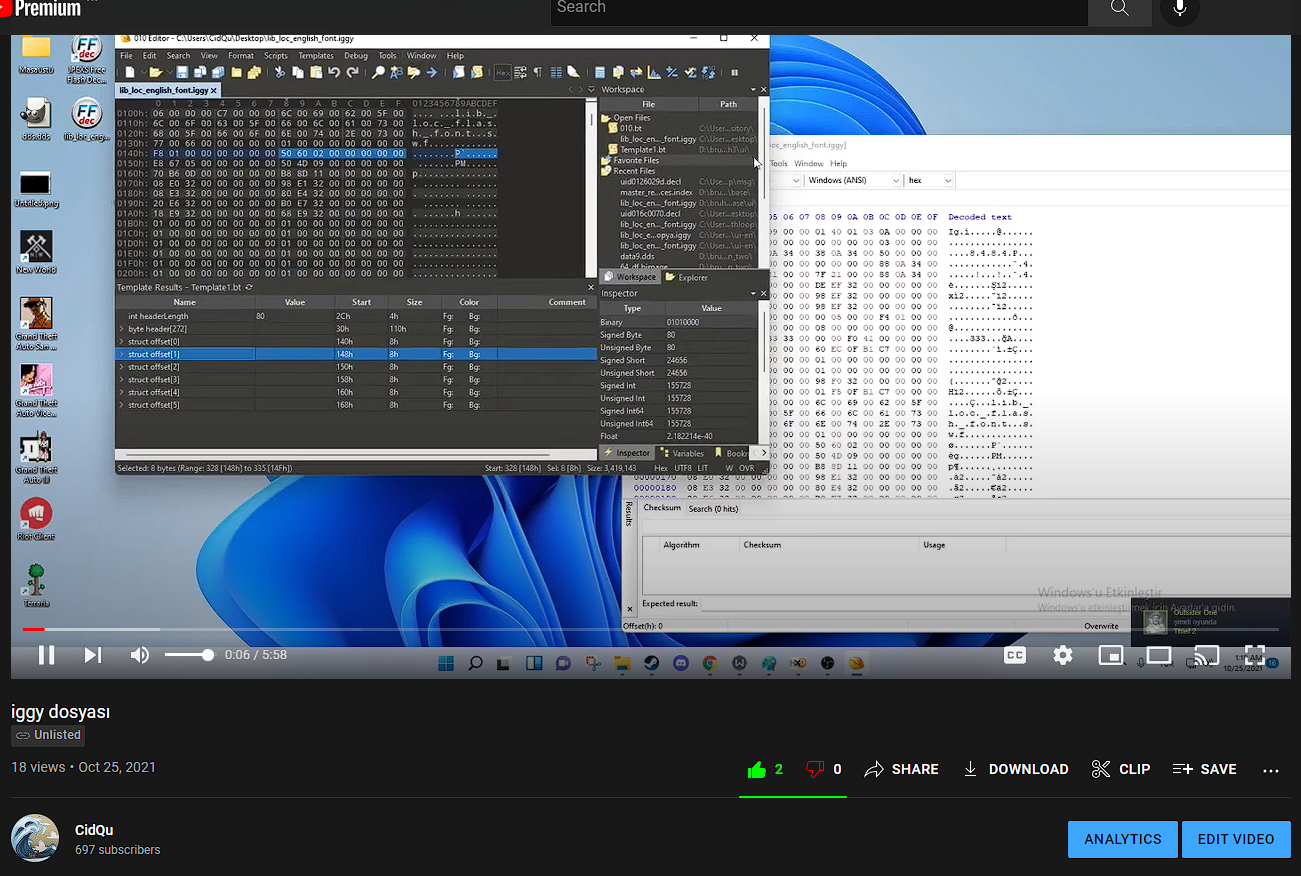This screenshot has height=876, width=1301.
Task: Expand the struct offset[5] row
Action: coord(122,405)
